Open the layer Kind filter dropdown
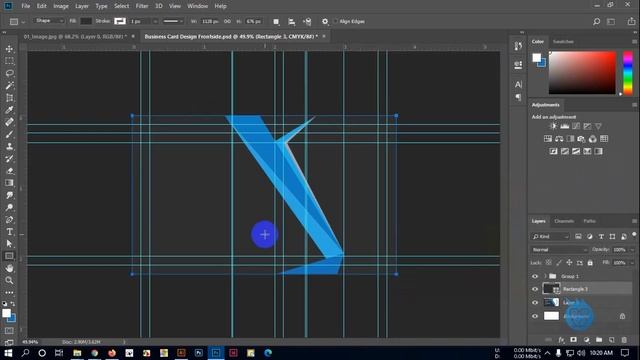The width and height of the screenshot is (640, 360). point(550,236)
